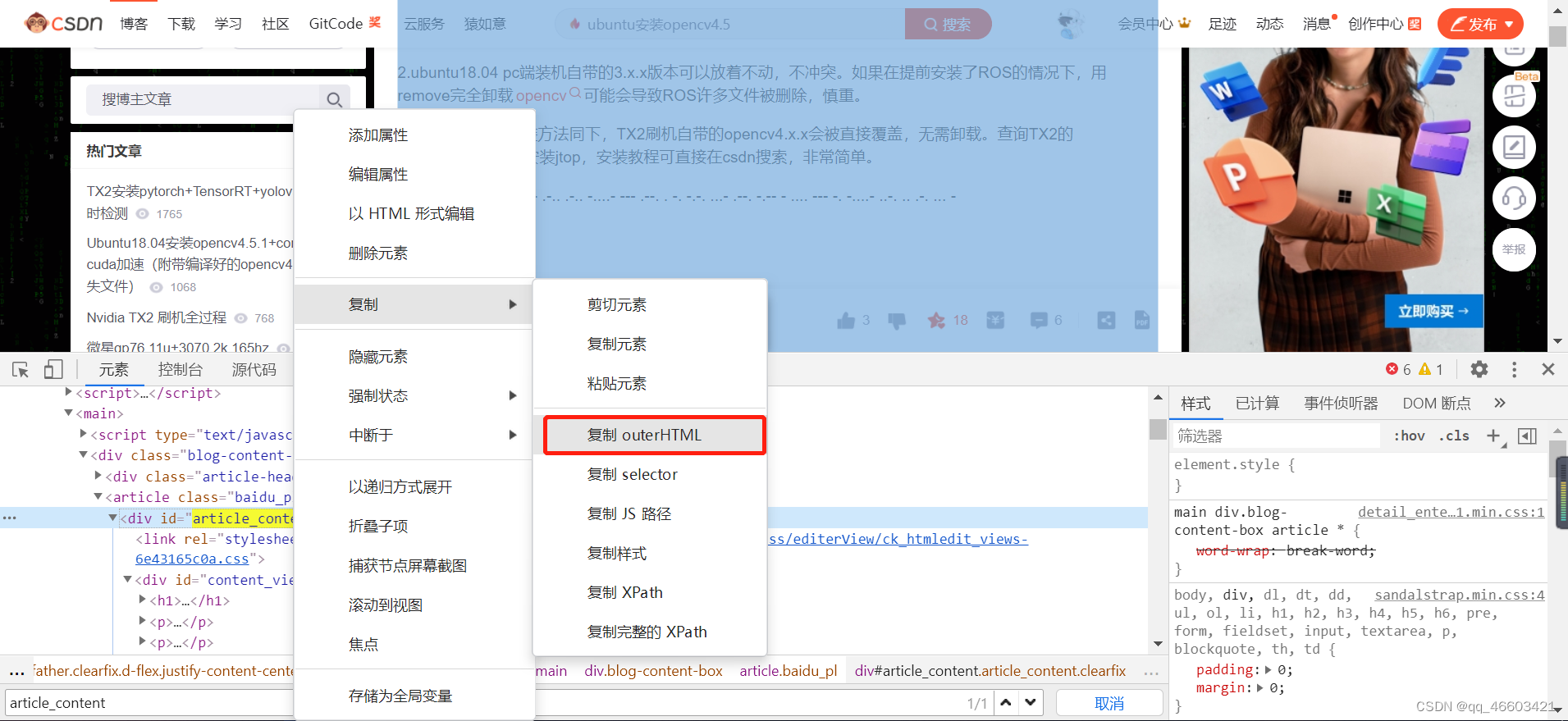Switch to 已计算 tab
This screenshot has height=721, width=1568.
[x=1257, y=403]
